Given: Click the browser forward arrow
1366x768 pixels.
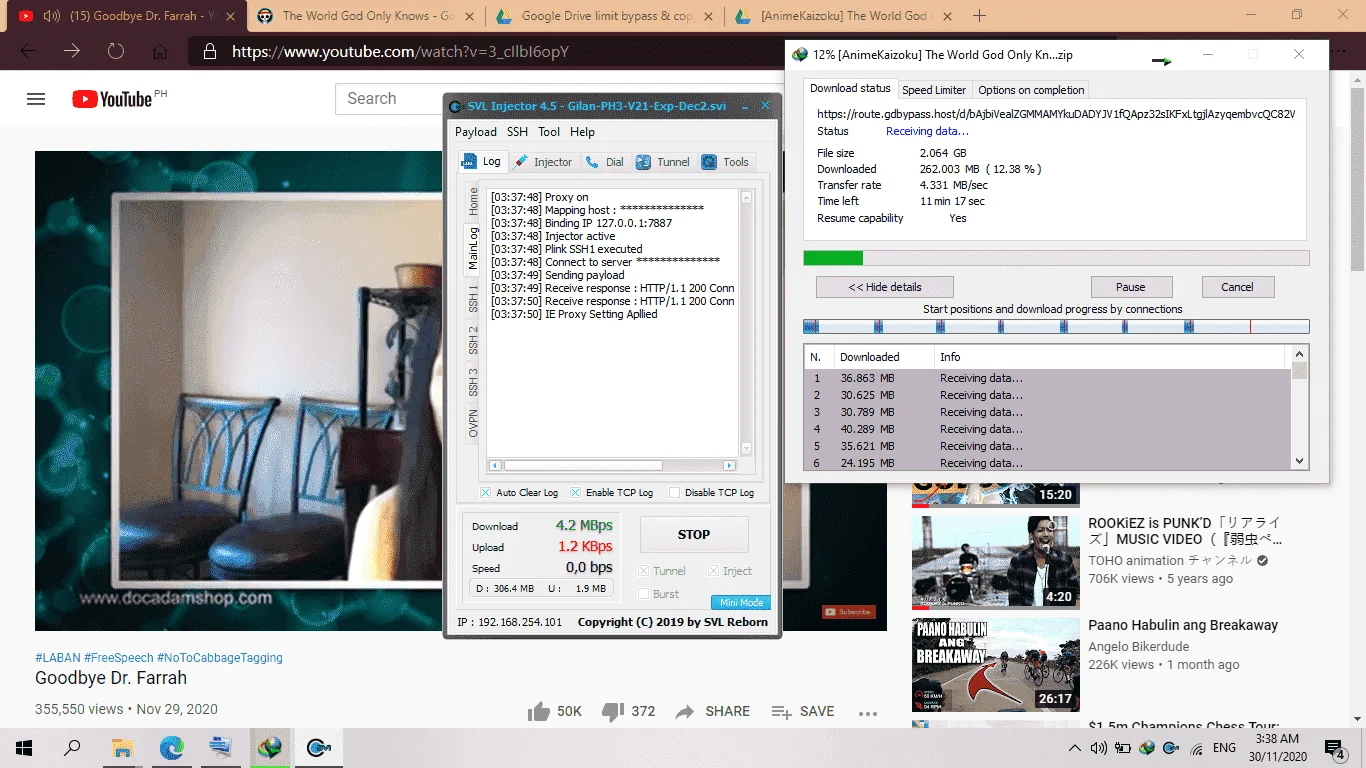Looking at the screenshot, I should tap(72, 52).
